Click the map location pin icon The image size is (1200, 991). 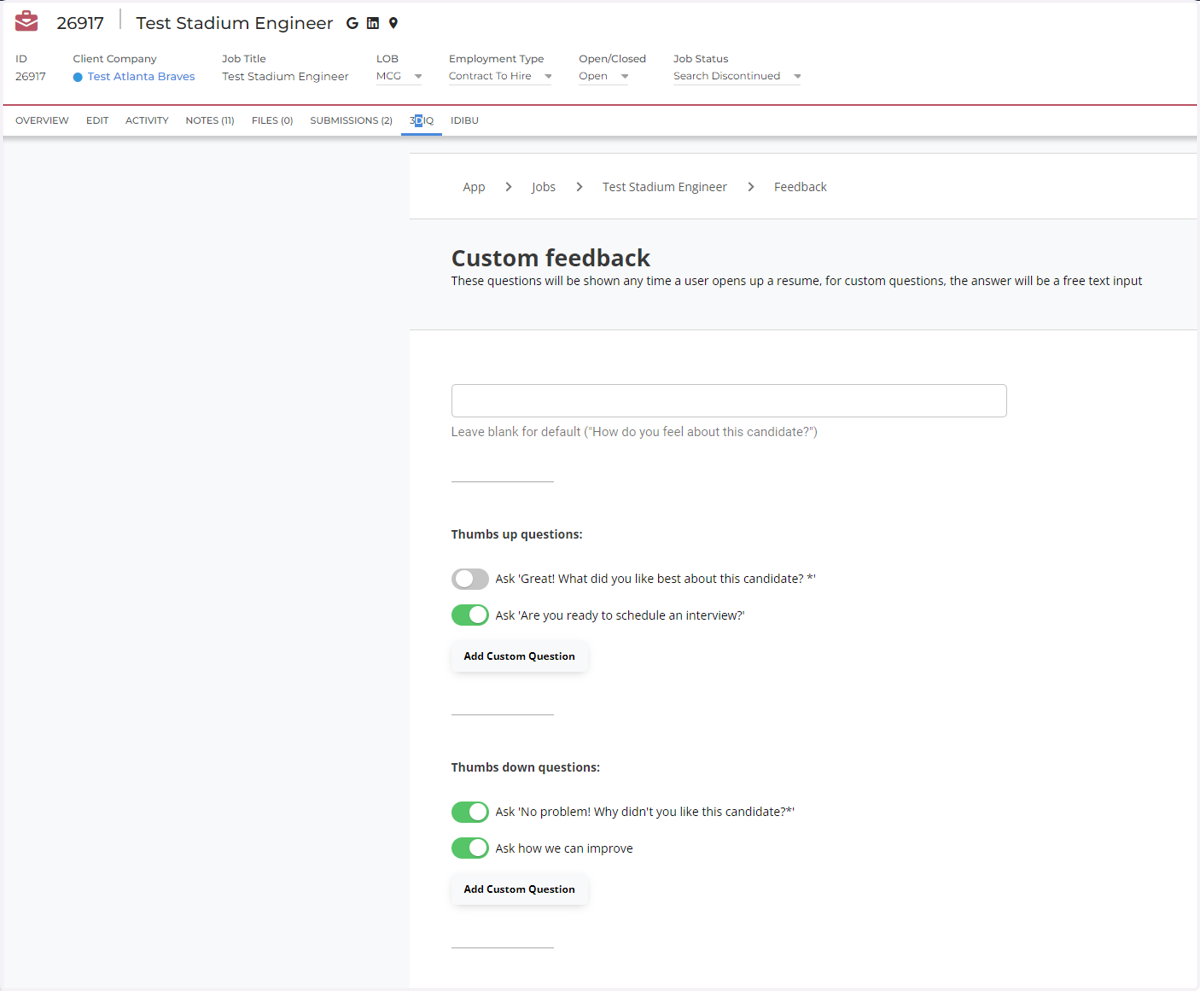(393, 23)
